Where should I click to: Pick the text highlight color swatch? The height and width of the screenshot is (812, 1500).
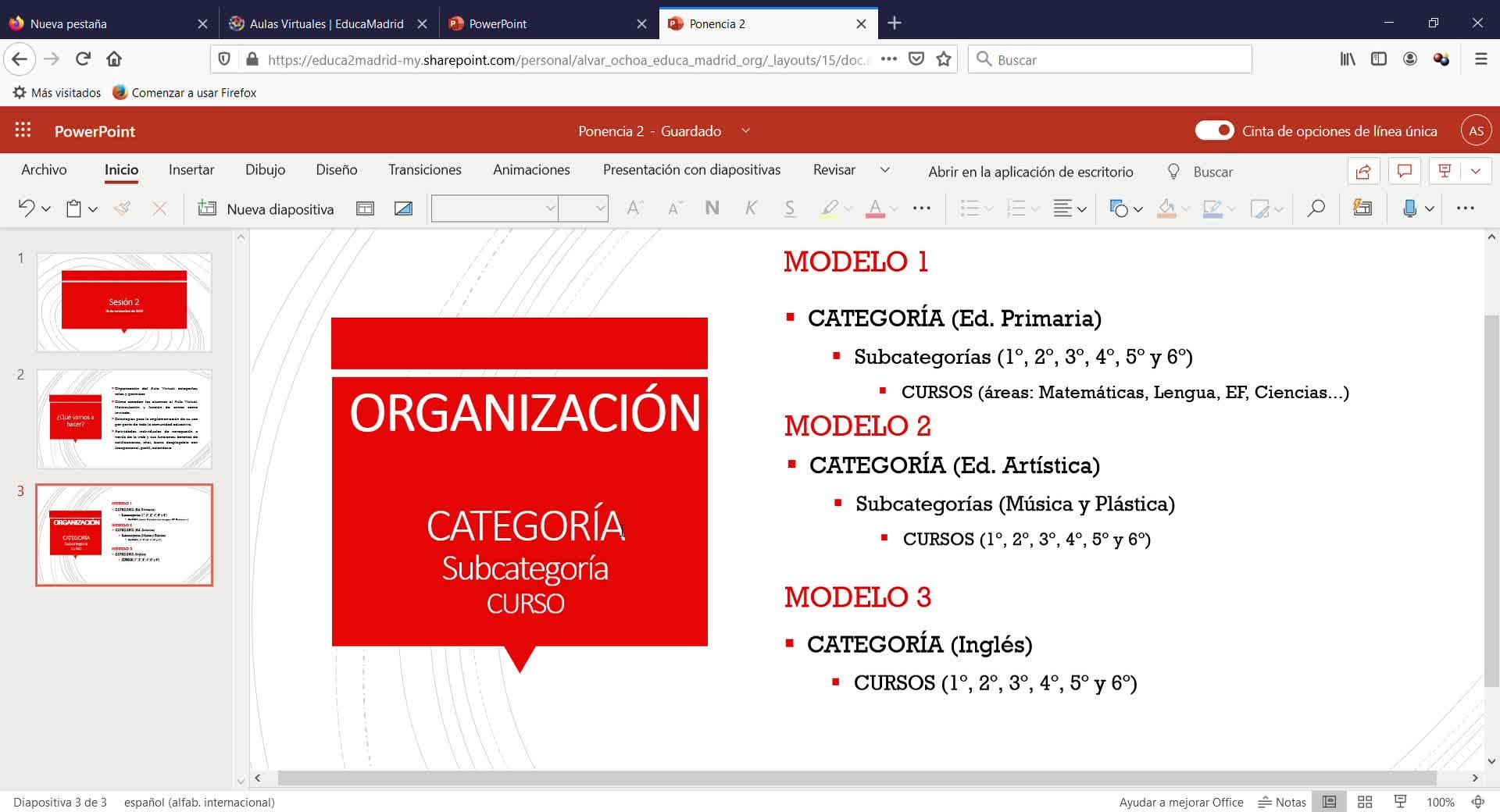830,208
